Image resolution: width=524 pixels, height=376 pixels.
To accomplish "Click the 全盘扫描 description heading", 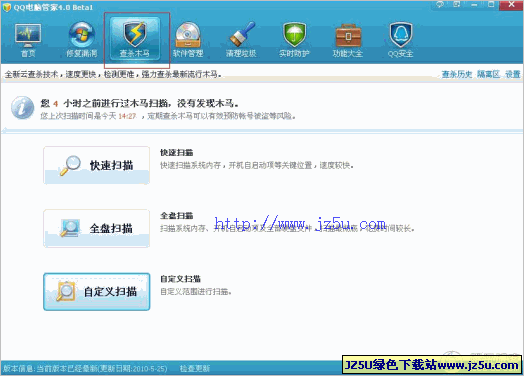I will pos(176,216).
